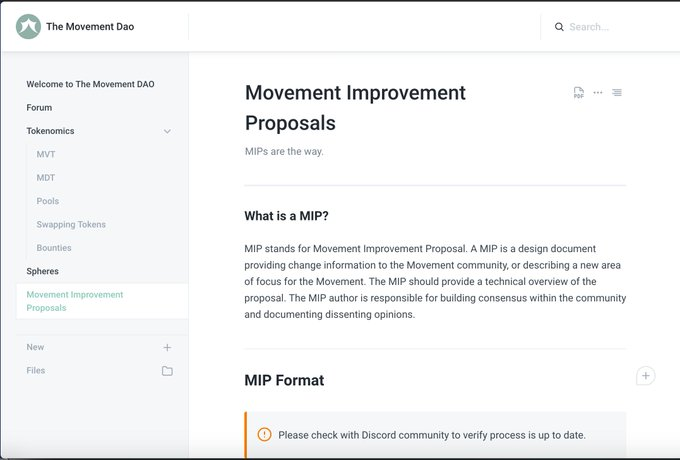
Task: Open the page outline icon
Action: pyautogui.click(x=617, y=92)
